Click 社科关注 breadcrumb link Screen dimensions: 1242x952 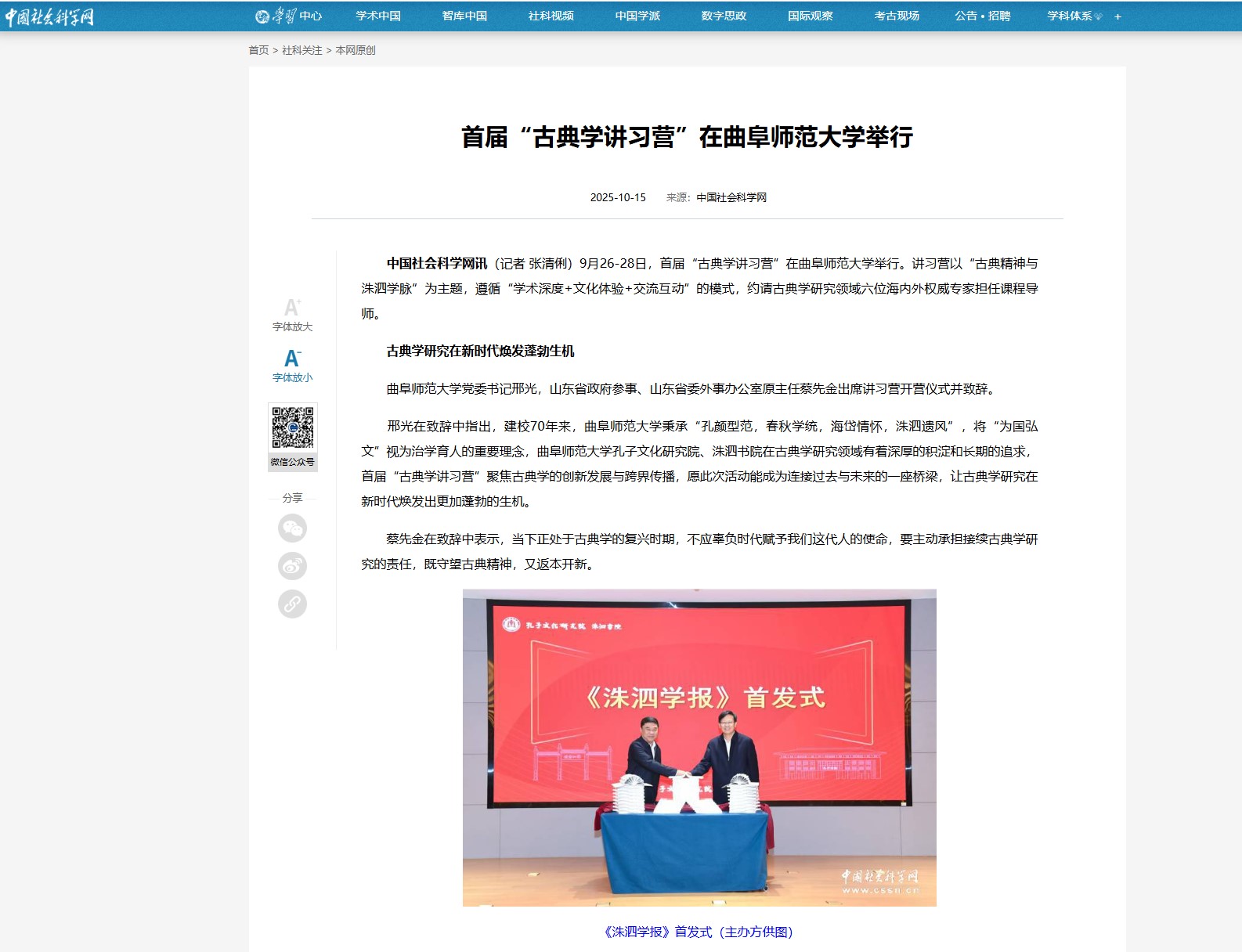(301, 50)
